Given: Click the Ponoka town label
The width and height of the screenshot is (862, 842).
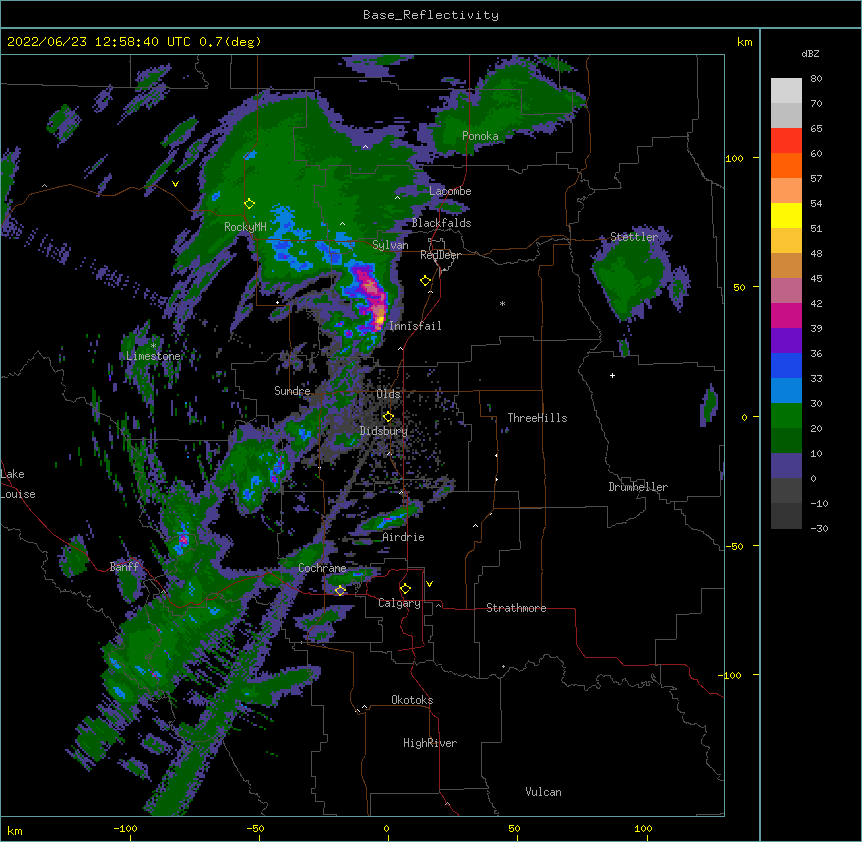Looking at the screenshot, I should [x=480, y=136].
